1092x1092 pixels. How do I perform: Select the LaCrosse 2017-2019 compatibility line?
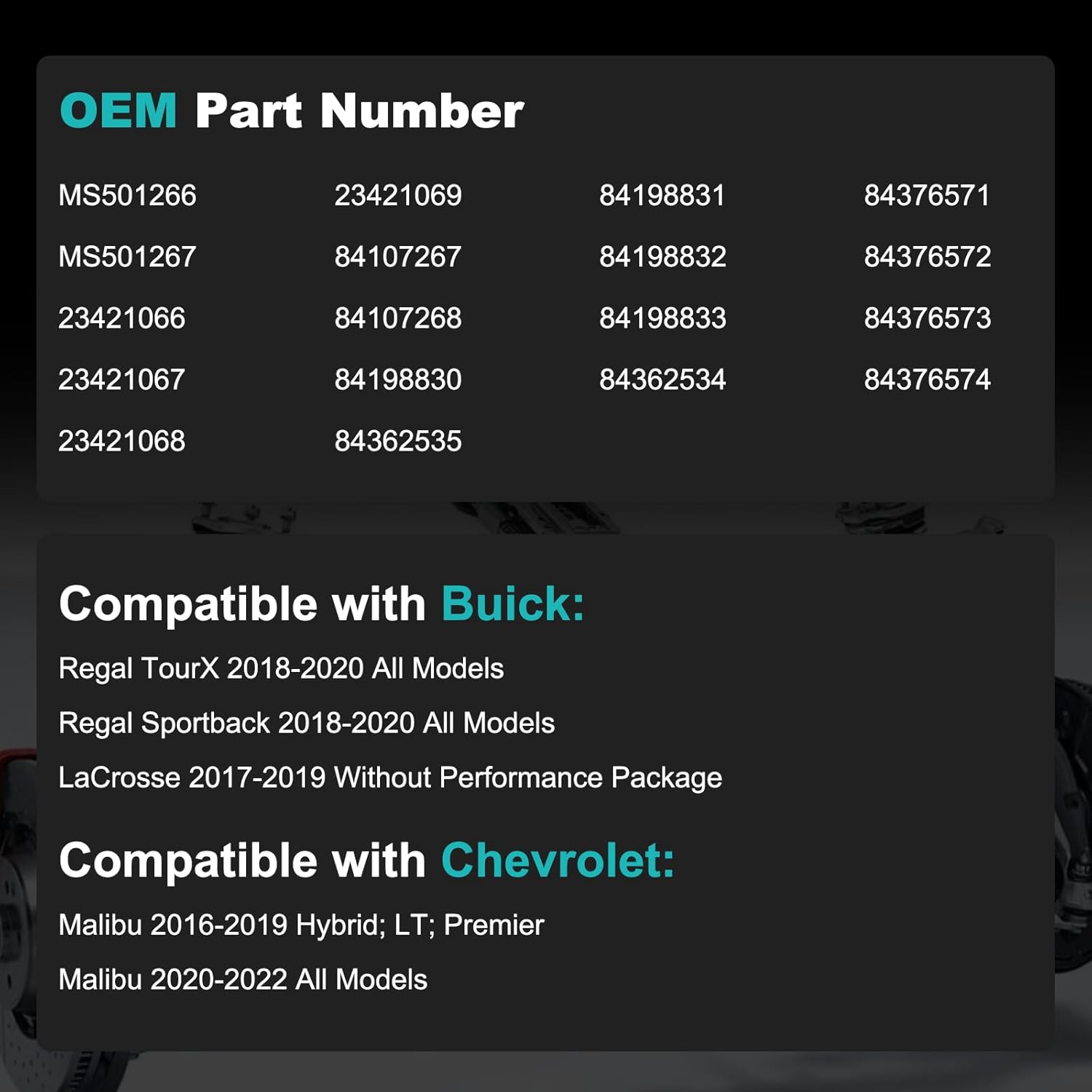coord(390,778)
